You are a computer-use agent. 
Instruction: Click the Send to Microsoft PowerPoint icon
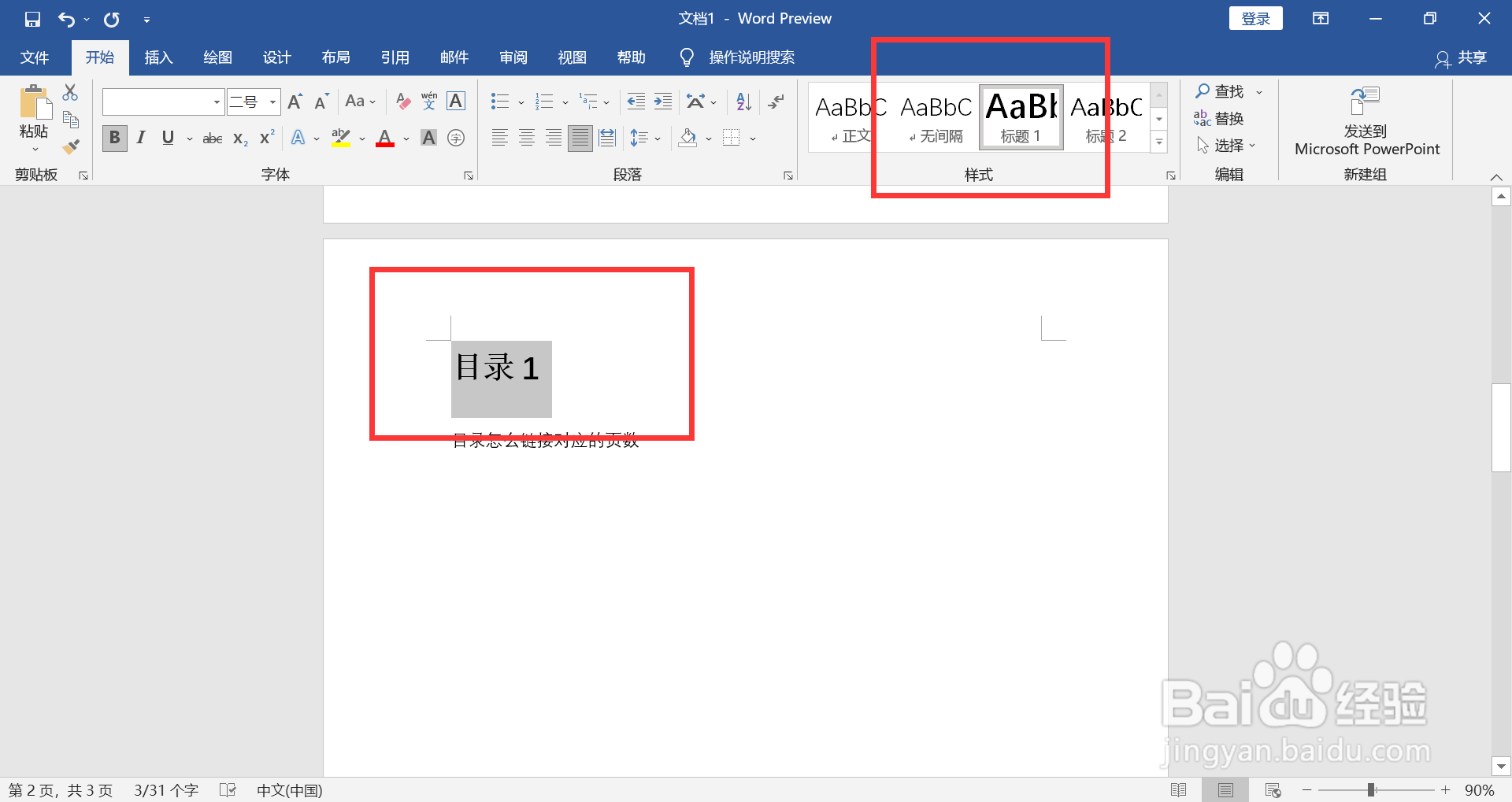coord(1366,101)
